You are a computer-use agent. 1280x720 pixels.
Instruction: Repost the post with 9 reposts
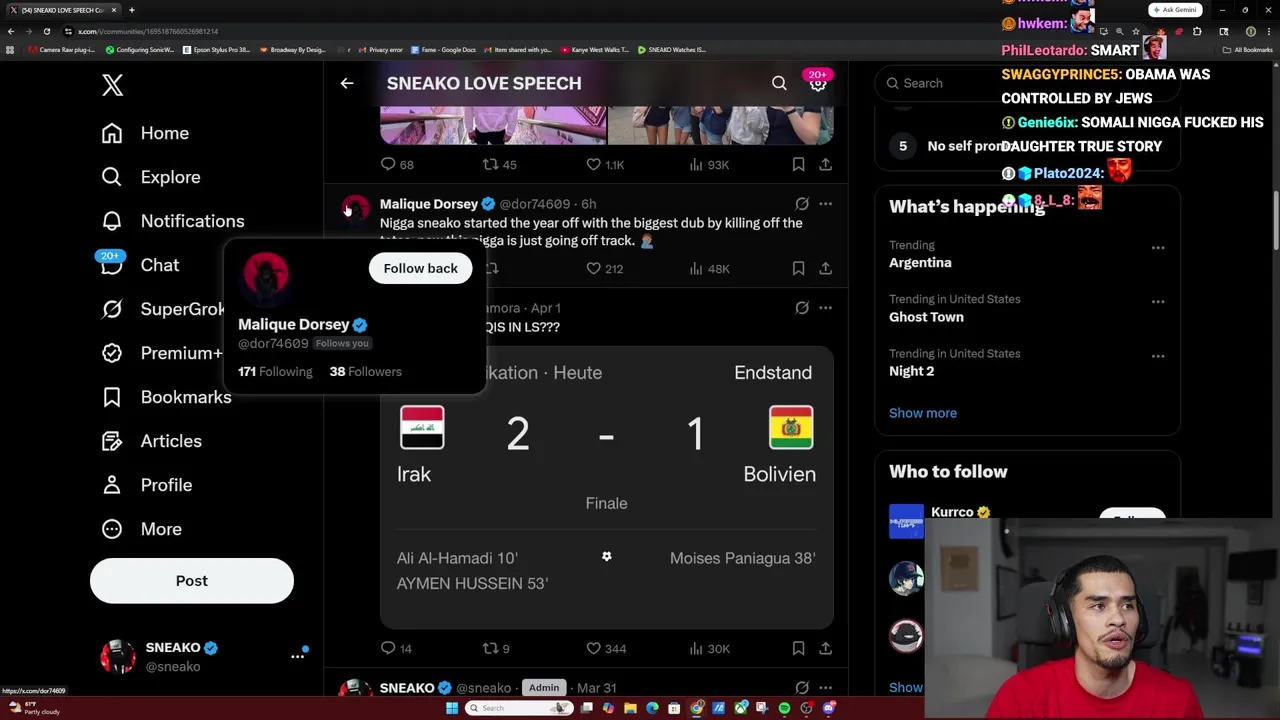pyautogui.click(x=496, y=648)
